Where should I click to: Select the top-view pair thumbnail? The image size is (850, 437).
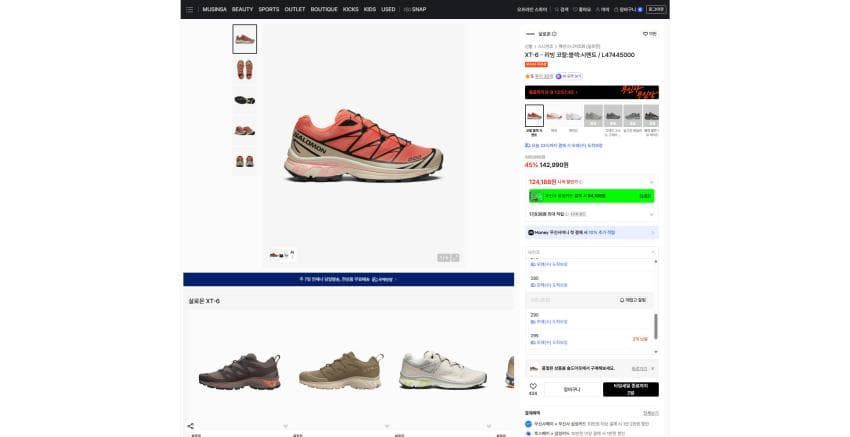pyautogui.click(x=244, y=69)
